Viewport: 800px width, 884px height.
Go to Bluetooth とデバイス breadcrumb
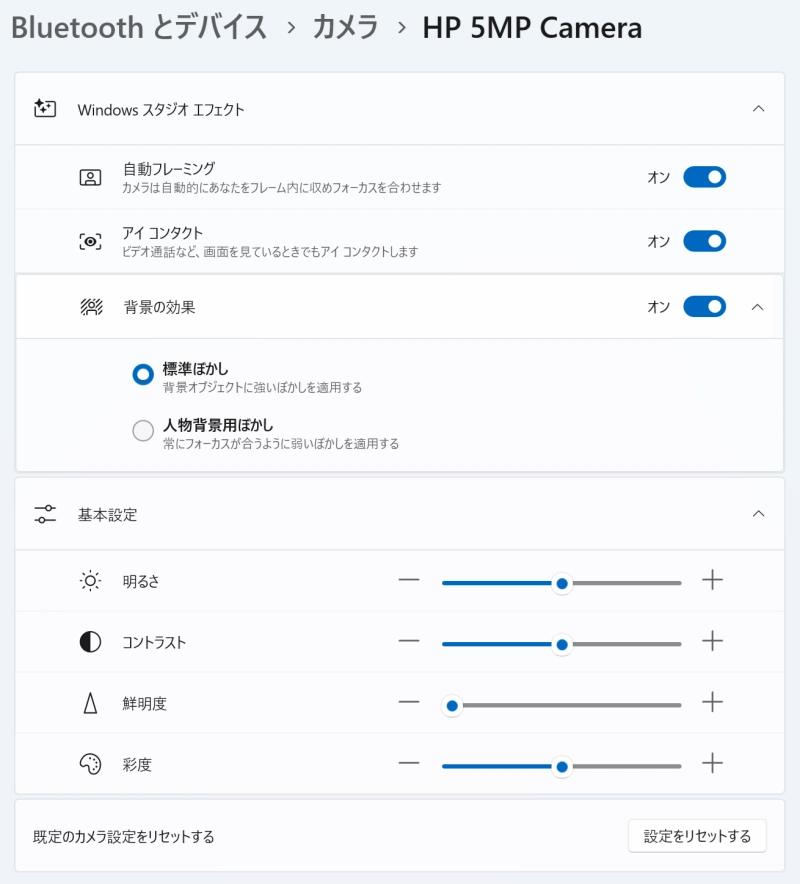139,28
